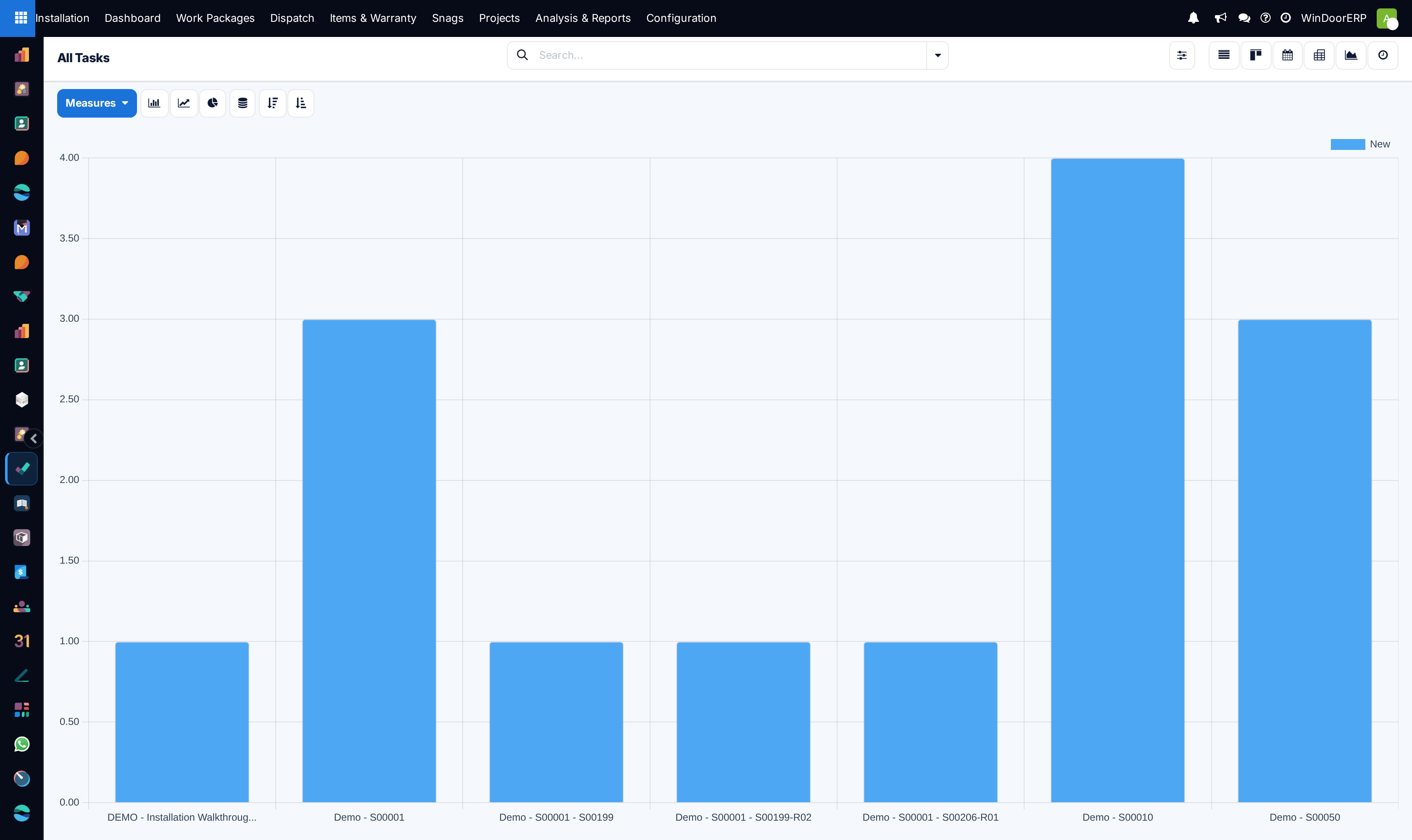Switch to pivot table view

(1319, 55)
